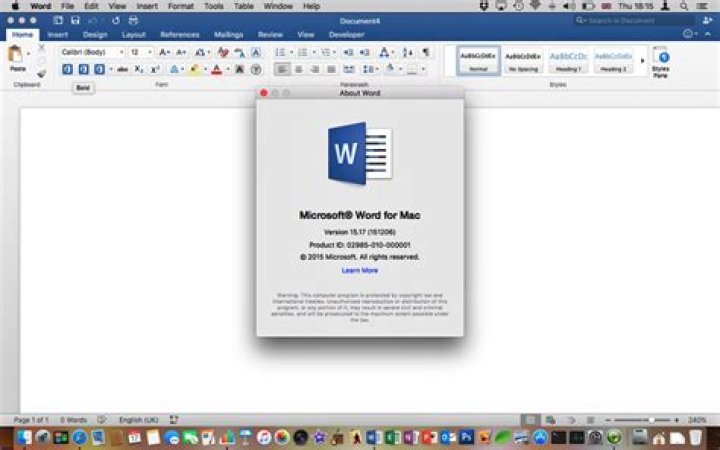
Task: Click the Phonetic Guide icon
Action: click(239, 52)
